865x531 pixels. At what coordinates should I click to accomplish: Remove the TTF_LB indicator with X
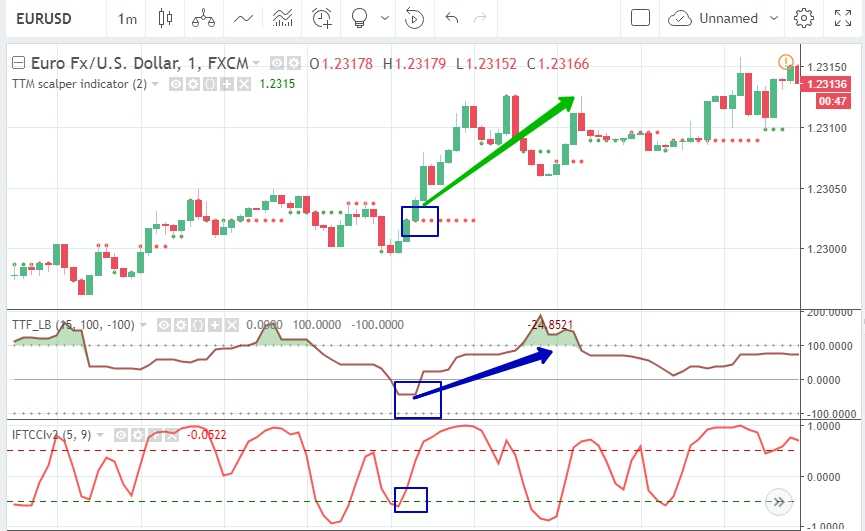[x=232, y=325]
